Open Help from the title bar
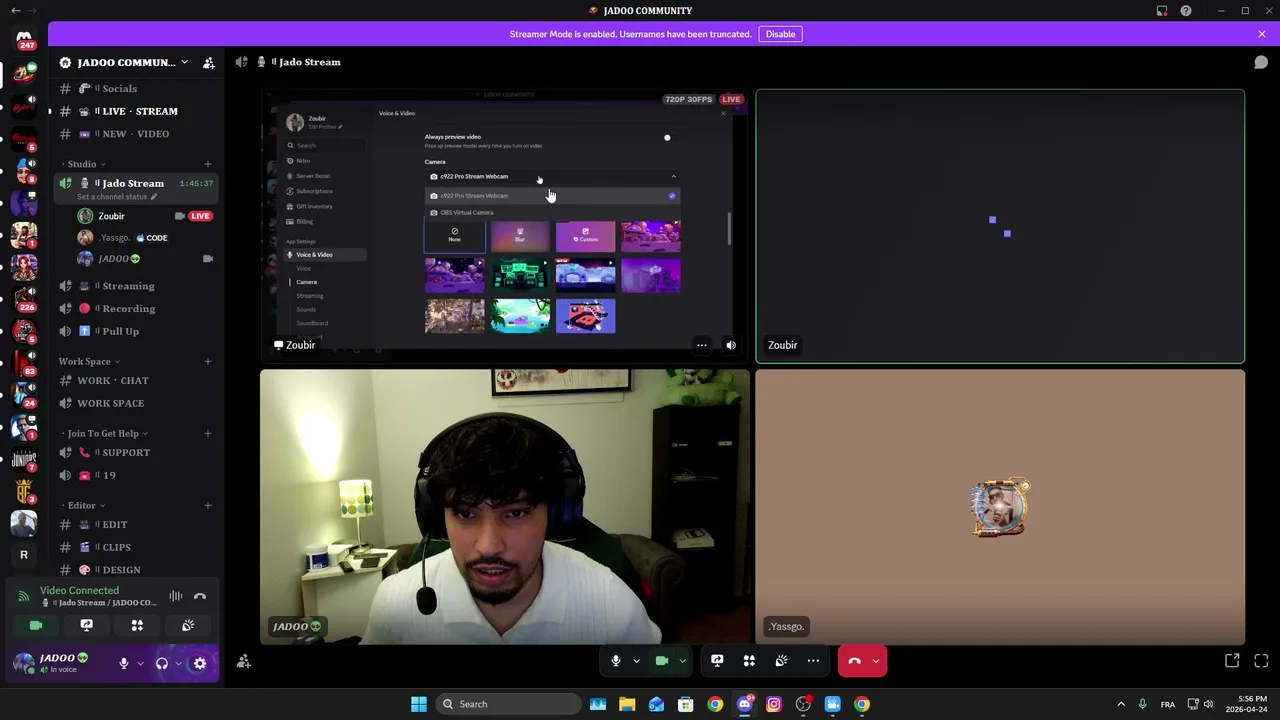This screenshot has height=720, width=1280. tap(1186, 11)
